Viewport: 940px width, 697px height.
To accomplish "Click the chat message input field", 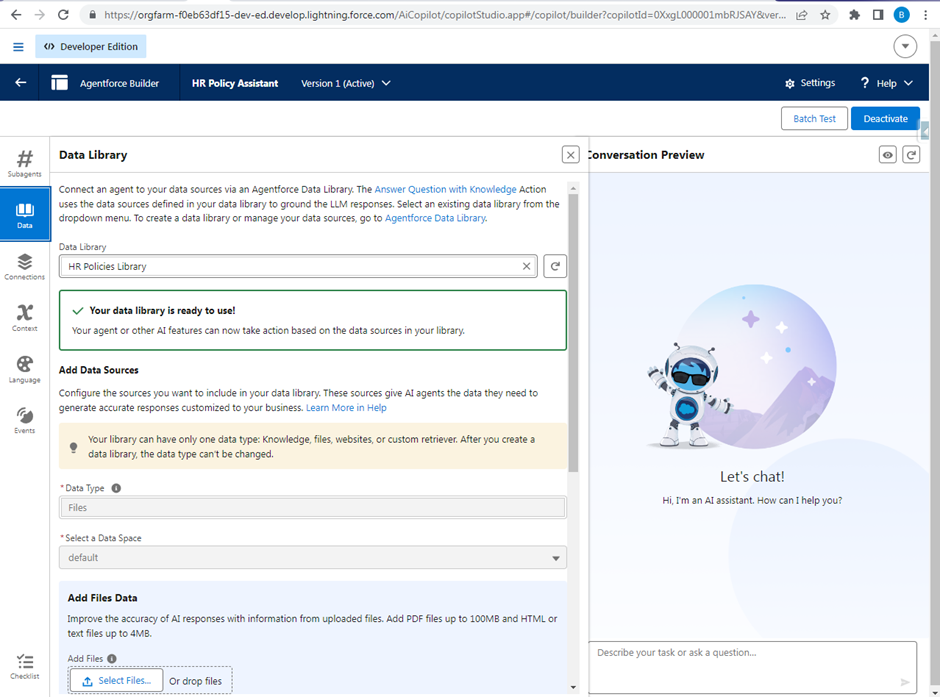I will 752,667.
